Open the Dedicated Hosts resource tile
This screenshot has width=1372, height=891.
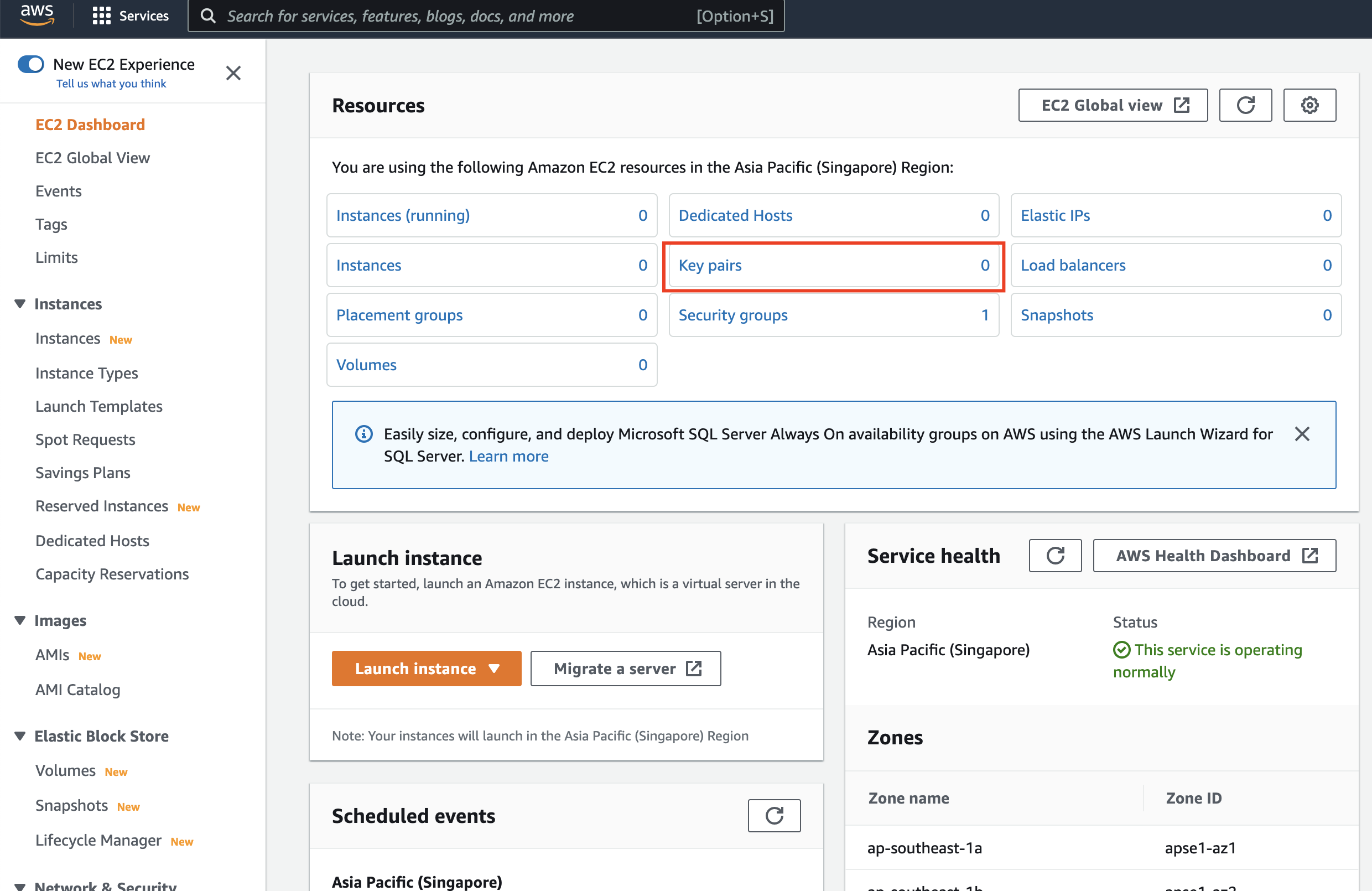(834, 215)
